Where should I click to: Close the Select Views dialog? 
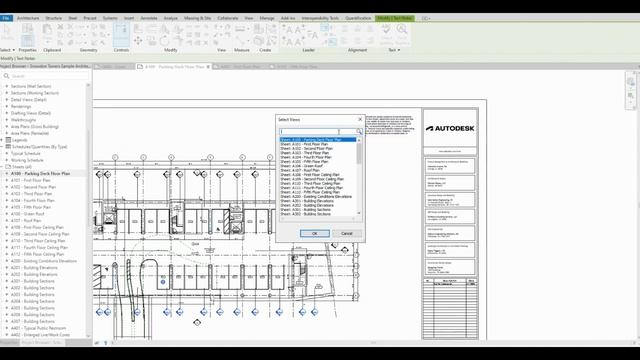[360, 119]
